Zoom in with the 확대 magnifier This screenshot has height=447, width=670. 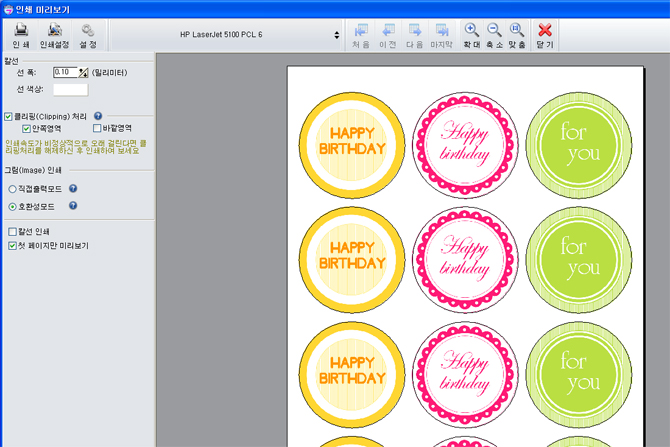coord(472,30)
